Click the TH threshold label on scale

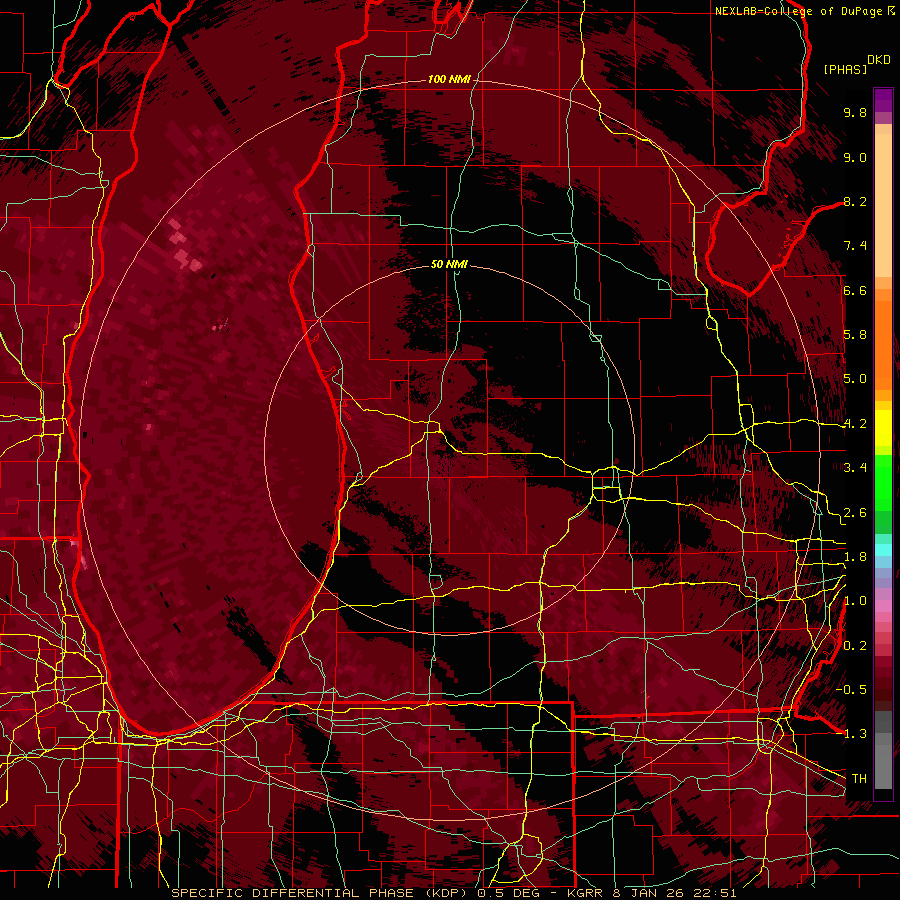pyautogui.click(x=859, y=778)
